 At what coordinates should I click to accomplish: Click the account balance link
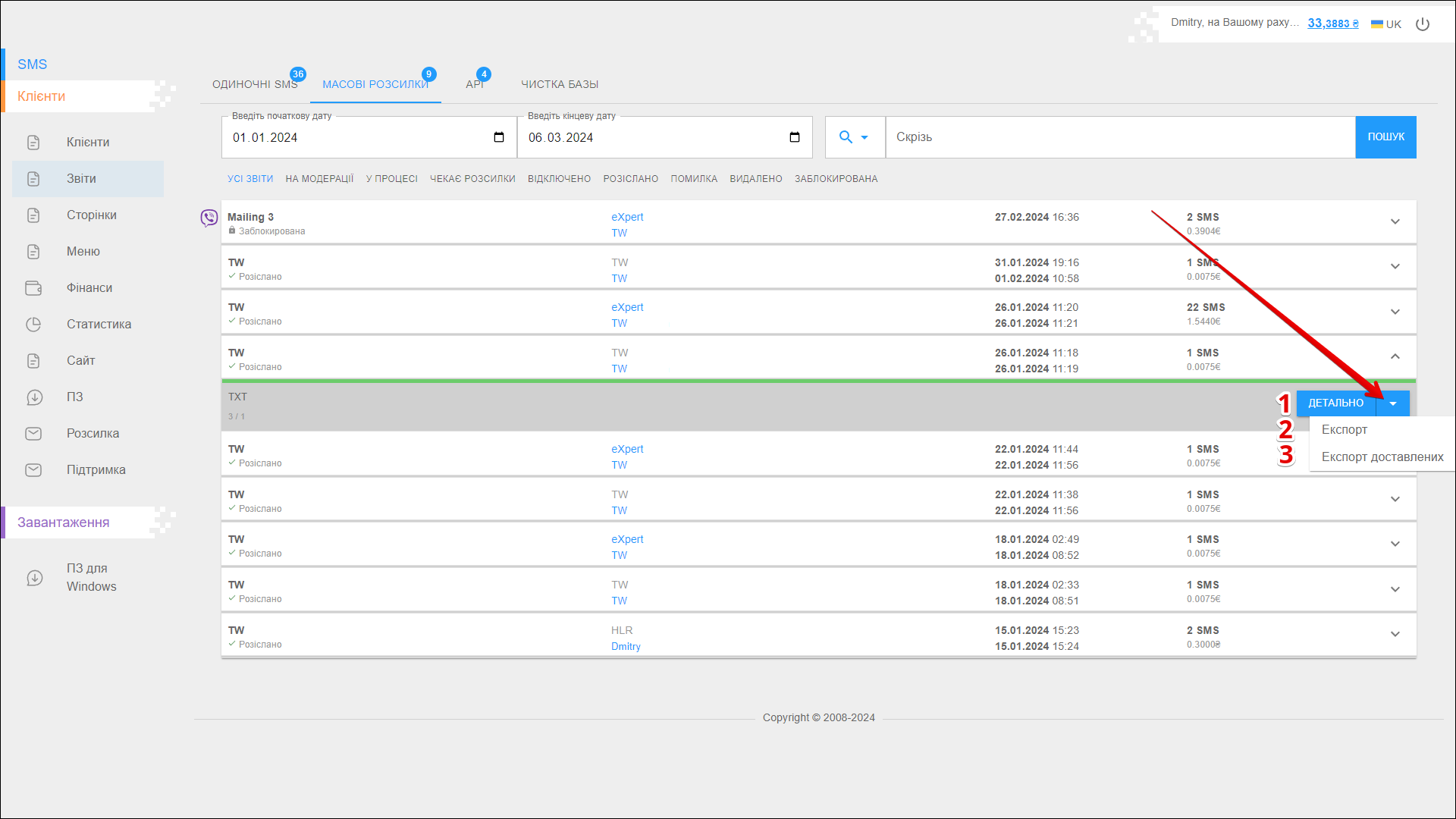click(x=1332, y=24)
